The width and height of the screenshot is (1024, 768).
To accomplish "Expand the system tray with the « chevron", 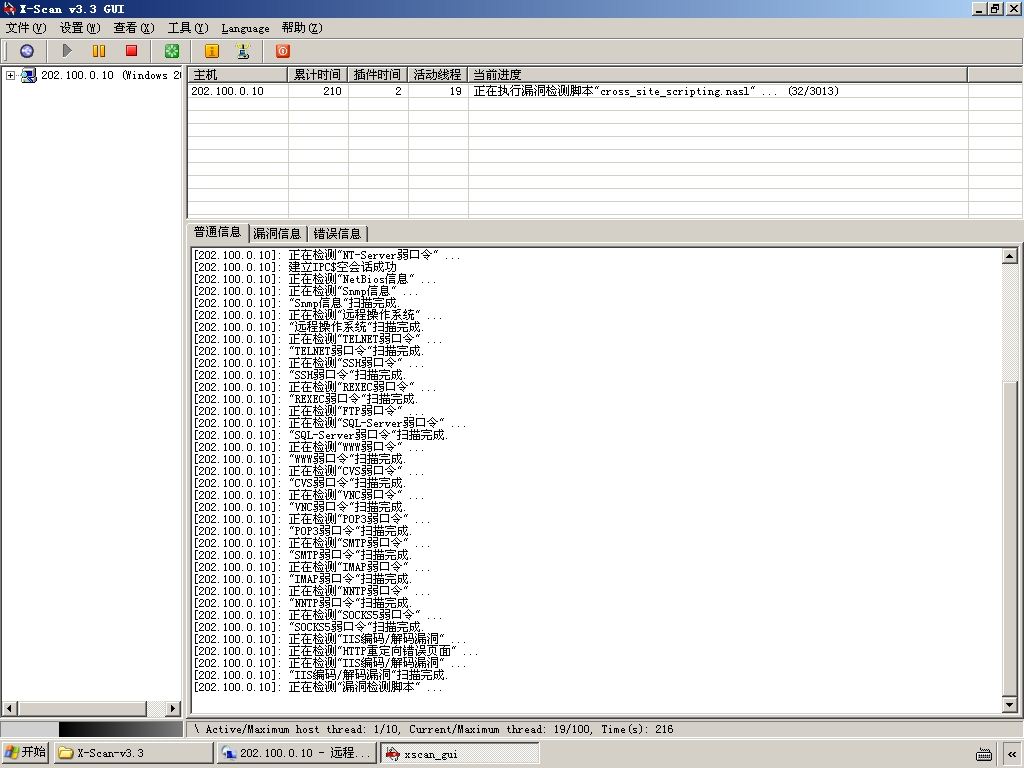I will [1013, 754].
